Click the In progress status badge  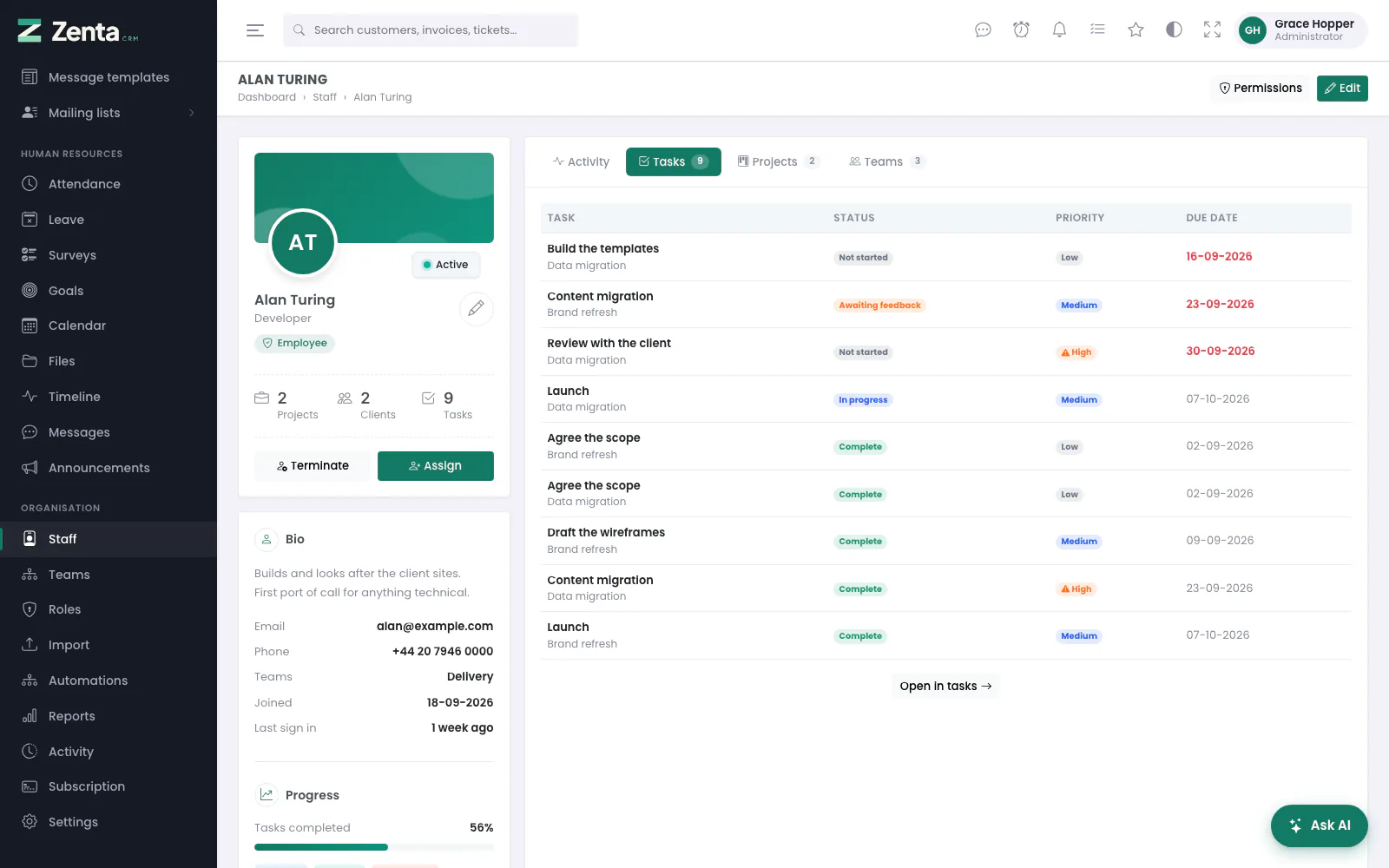click(x=863, y=400)
